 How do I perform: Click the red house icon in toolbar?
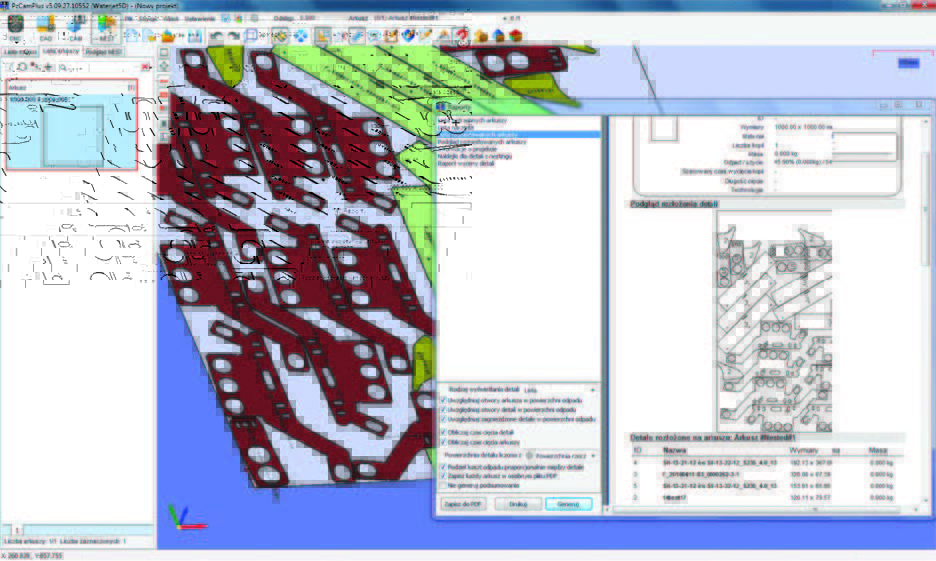coord(516,36)
